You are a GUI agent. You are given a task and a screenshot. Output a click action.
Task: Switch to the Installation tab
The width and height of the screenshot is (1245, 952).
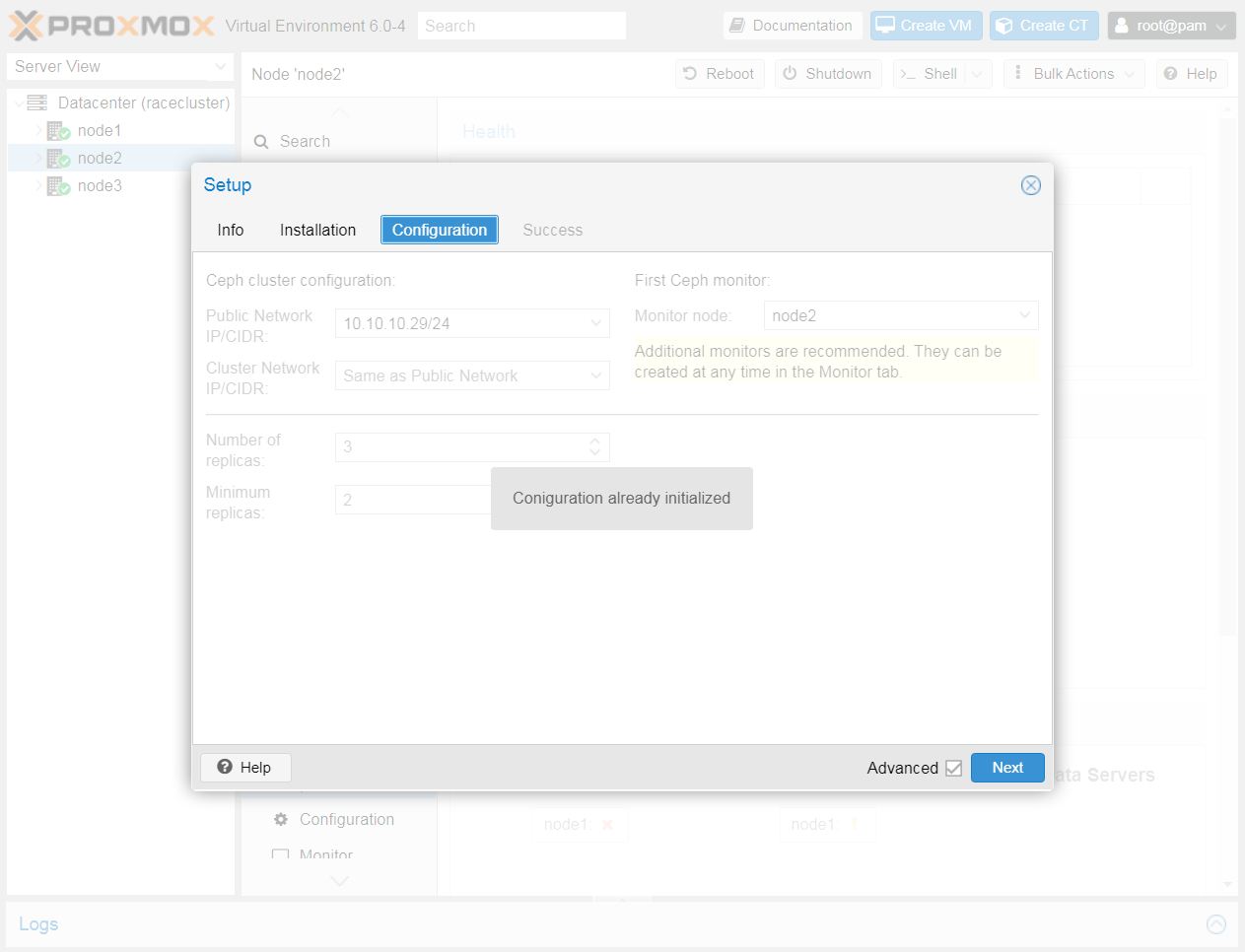point(317,230)
